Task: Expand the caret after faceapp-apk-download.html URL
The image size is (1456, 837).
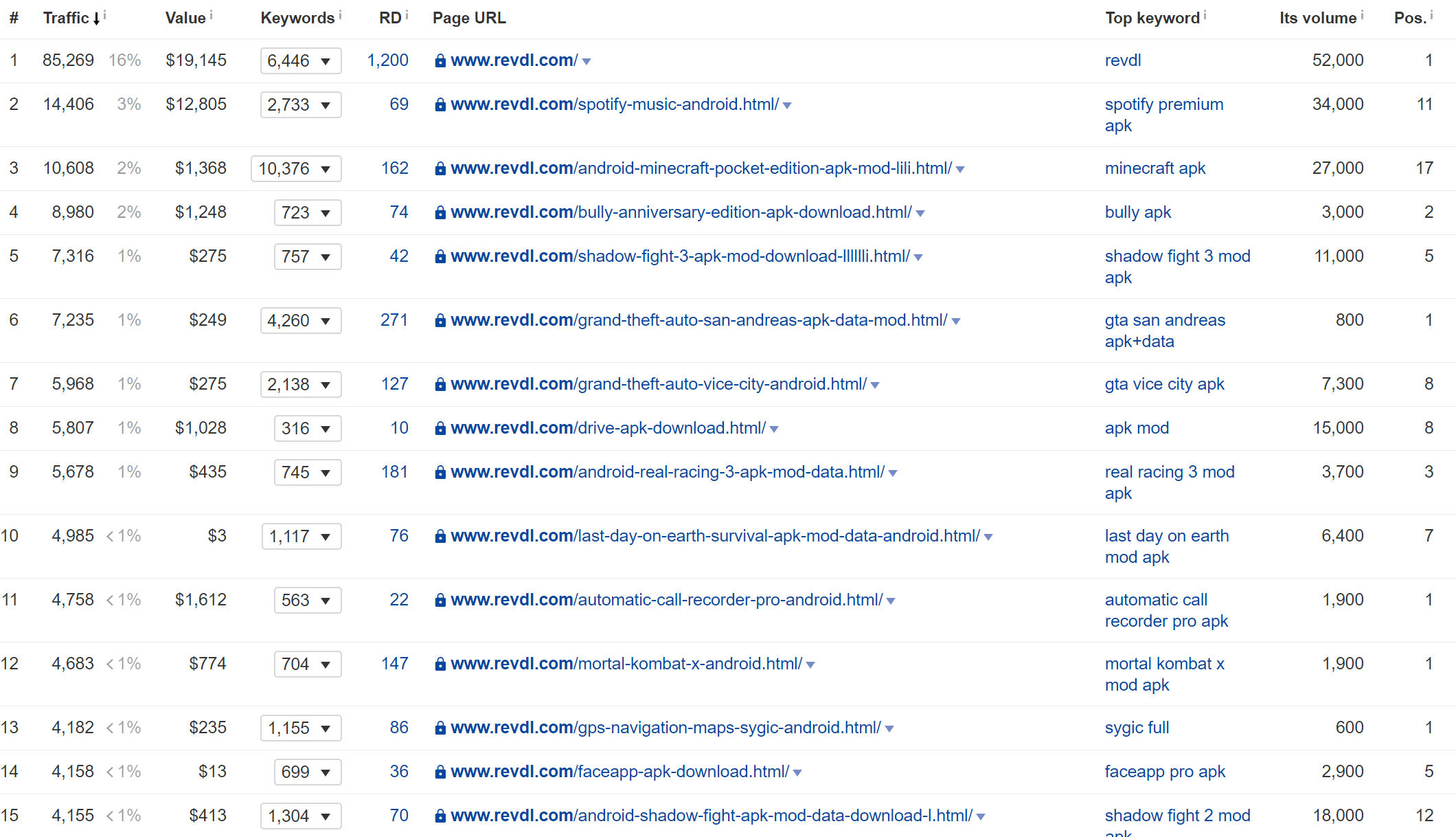Action: click(797, 773)
